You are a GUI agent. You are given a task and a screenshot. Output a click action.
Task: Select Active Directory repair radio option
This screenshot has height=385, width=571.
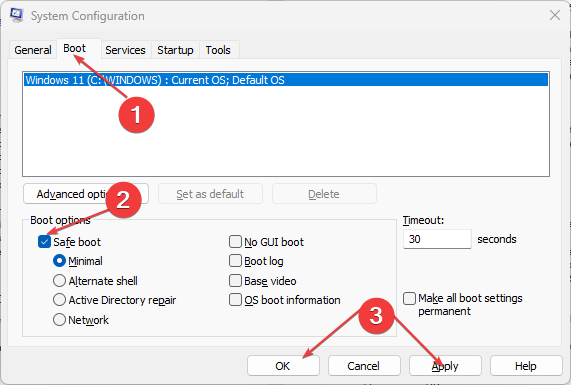point(59,300)
